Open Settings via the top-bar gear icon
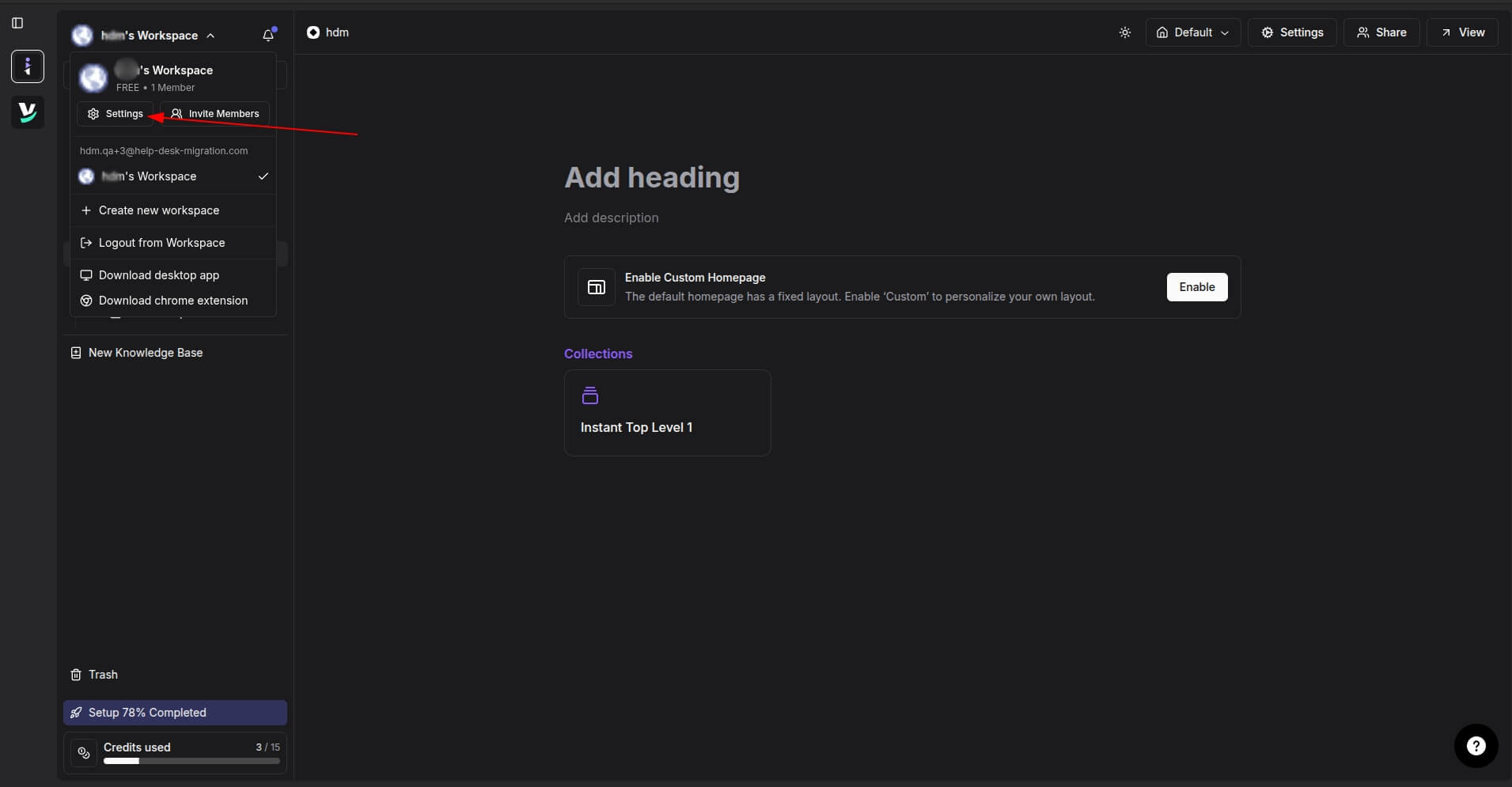Screen dimensions: 1512x787 [1293, 32]
